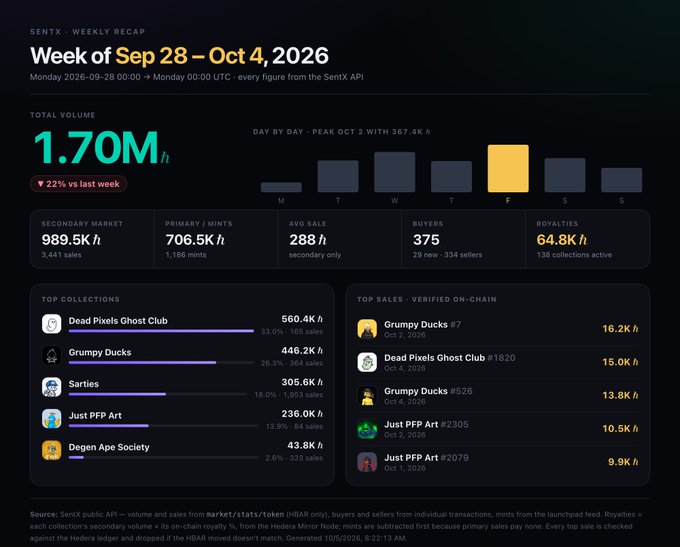This screenshot has width=680, height=547.
Task: Click the '29 new · 334 sellers' subtext
Action: [x=448, y=255]
